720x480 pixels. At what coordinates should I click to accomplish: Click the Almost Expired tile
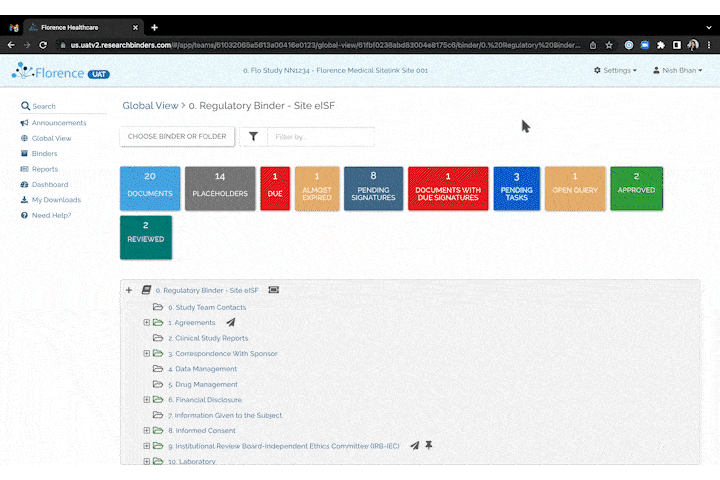point(317,188)
